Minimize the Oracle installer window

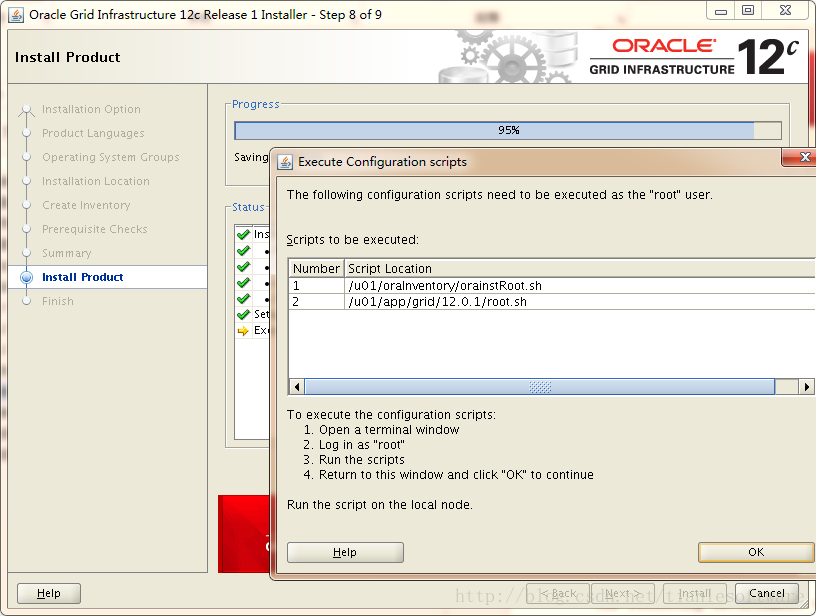721,10
